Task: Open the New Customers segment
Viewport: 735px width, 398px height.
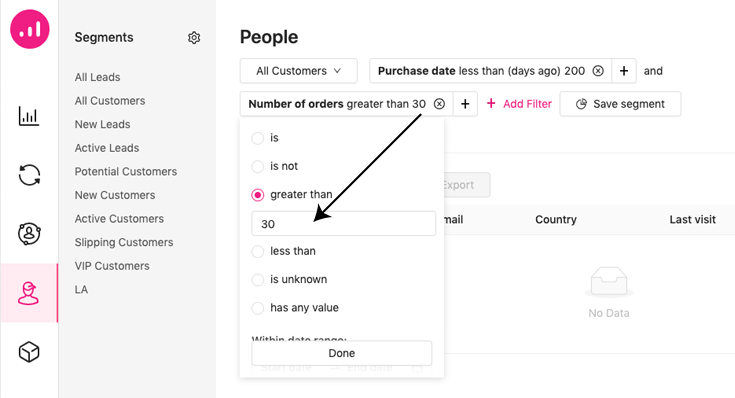Action: 115,195
